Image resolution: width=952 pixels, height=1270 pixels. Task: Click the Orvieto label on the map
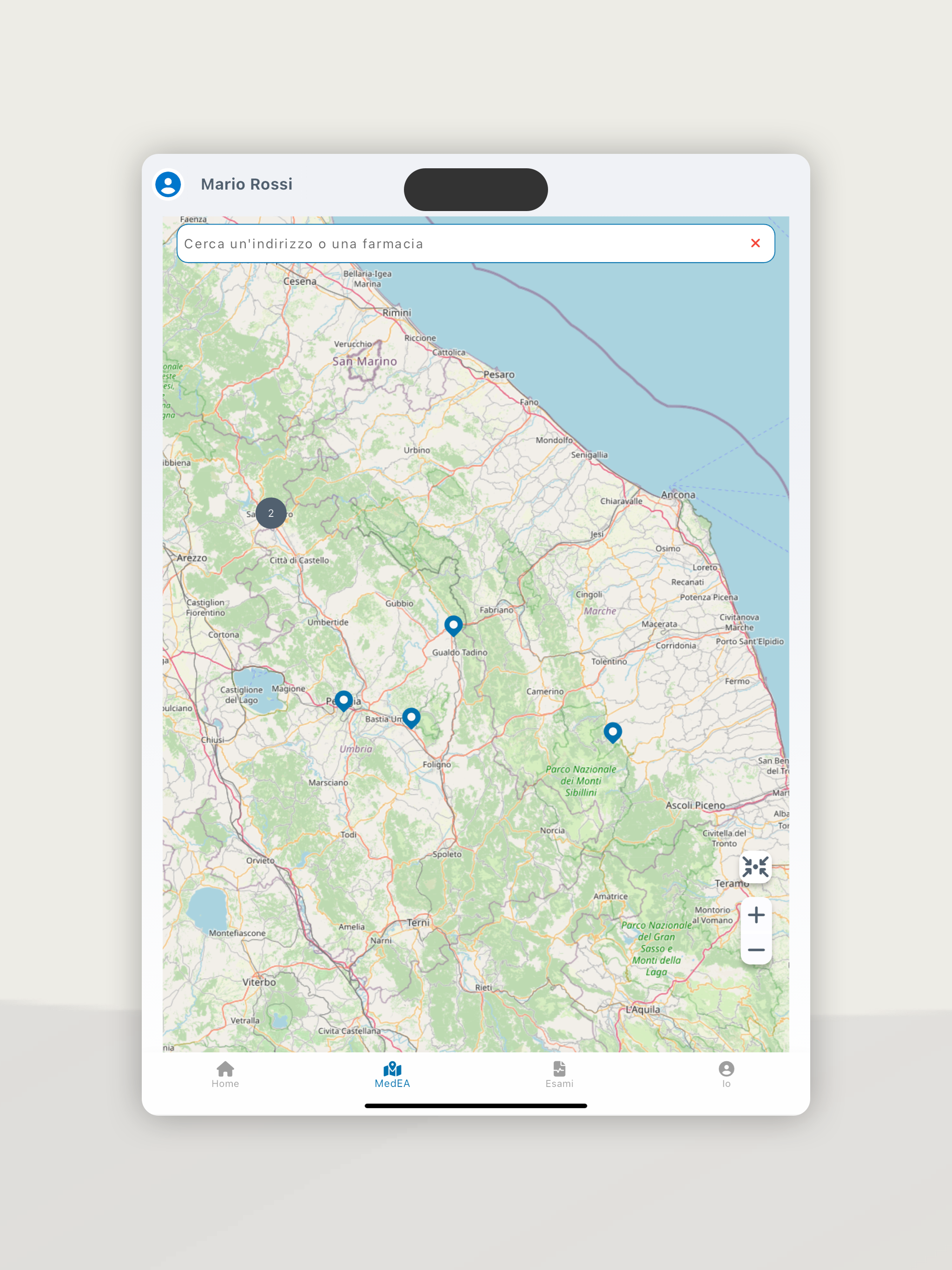point(260,860)
